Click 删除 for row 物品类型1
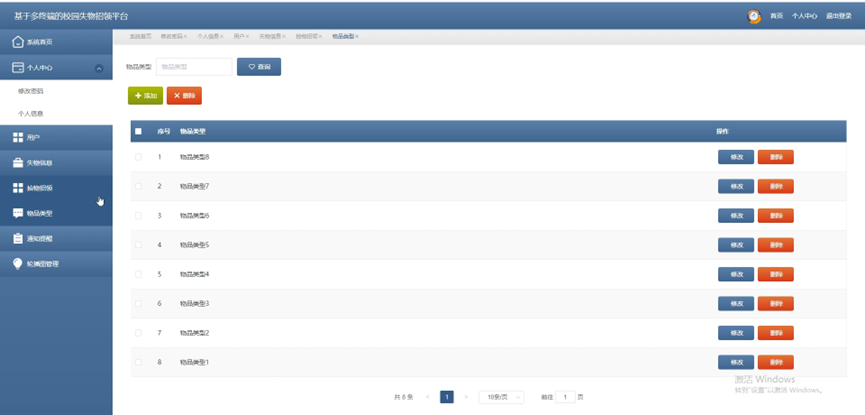The width and height of the screenshot is (865, 415). (x=776, y=363)
